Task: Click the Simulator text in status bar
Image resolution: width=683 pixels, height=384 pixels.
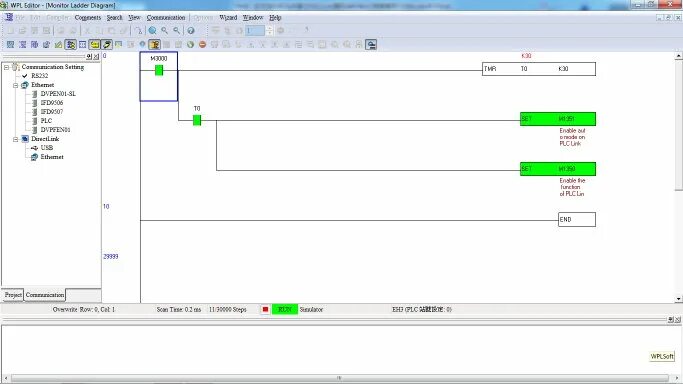Action: (x=311, y=310)
